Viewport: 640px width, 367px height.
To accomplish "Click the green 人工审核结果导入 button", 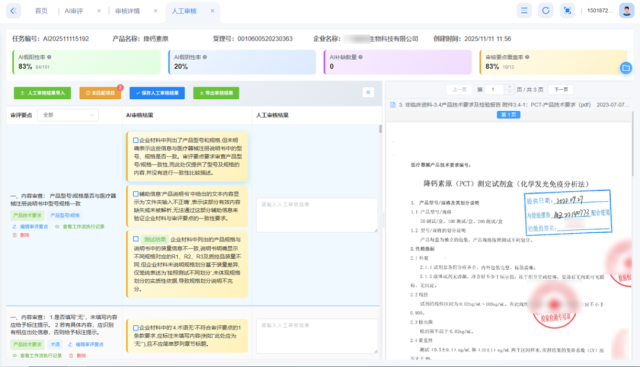I will pos(42,93).
